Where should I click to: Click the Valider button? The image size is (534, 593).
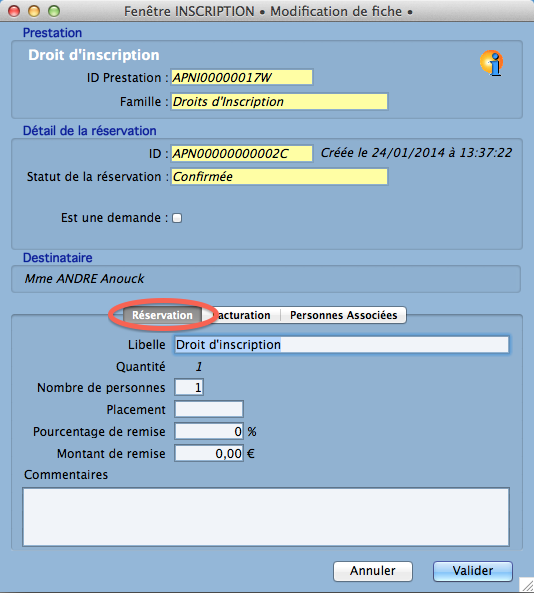pos(473,571)
